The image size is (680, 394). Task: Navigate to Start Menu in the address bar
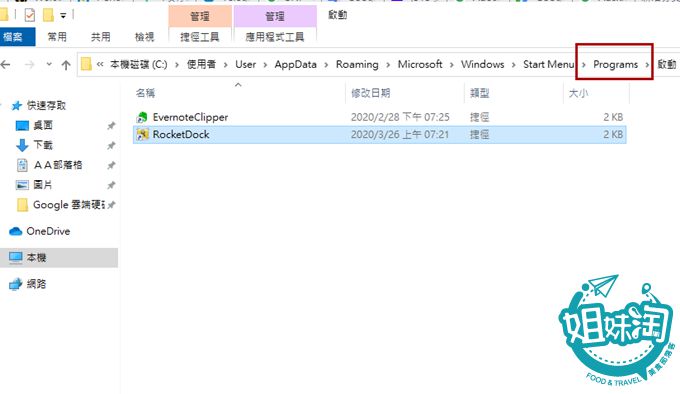(549, 65)
